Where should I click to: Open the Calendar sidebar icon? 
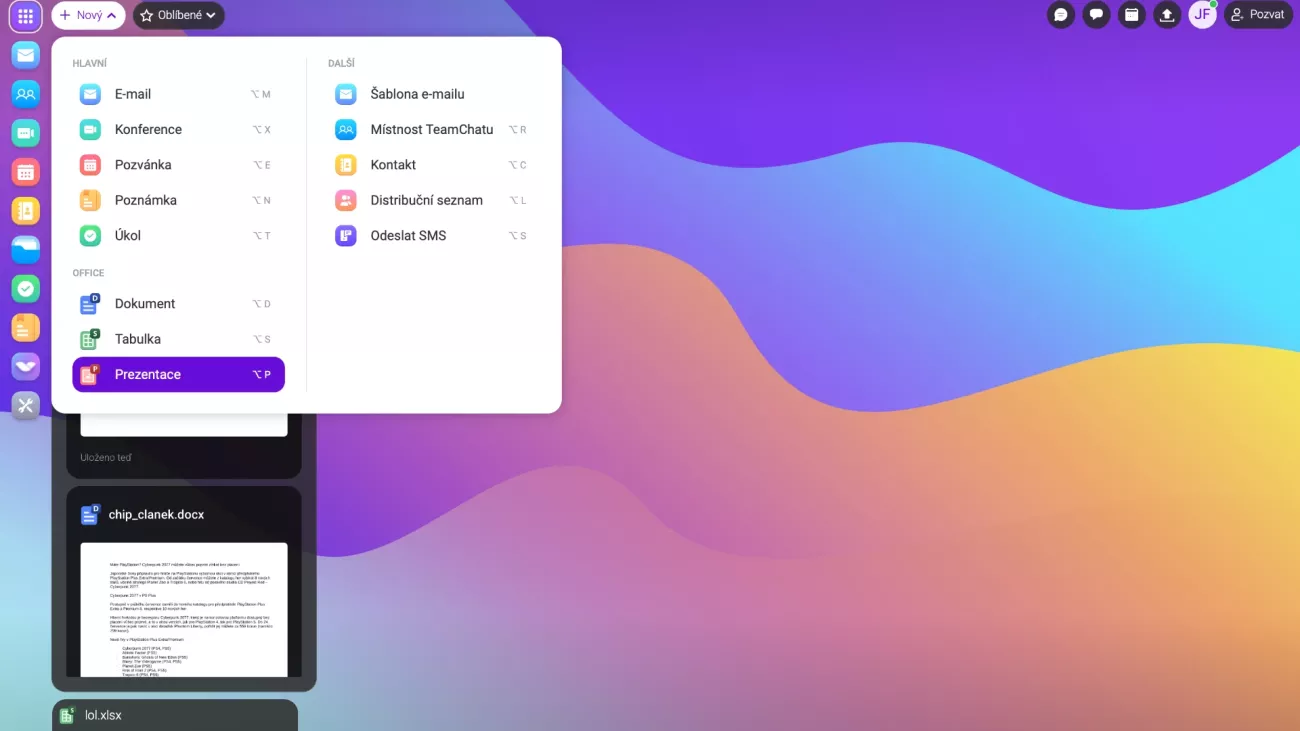coord(26,172)
